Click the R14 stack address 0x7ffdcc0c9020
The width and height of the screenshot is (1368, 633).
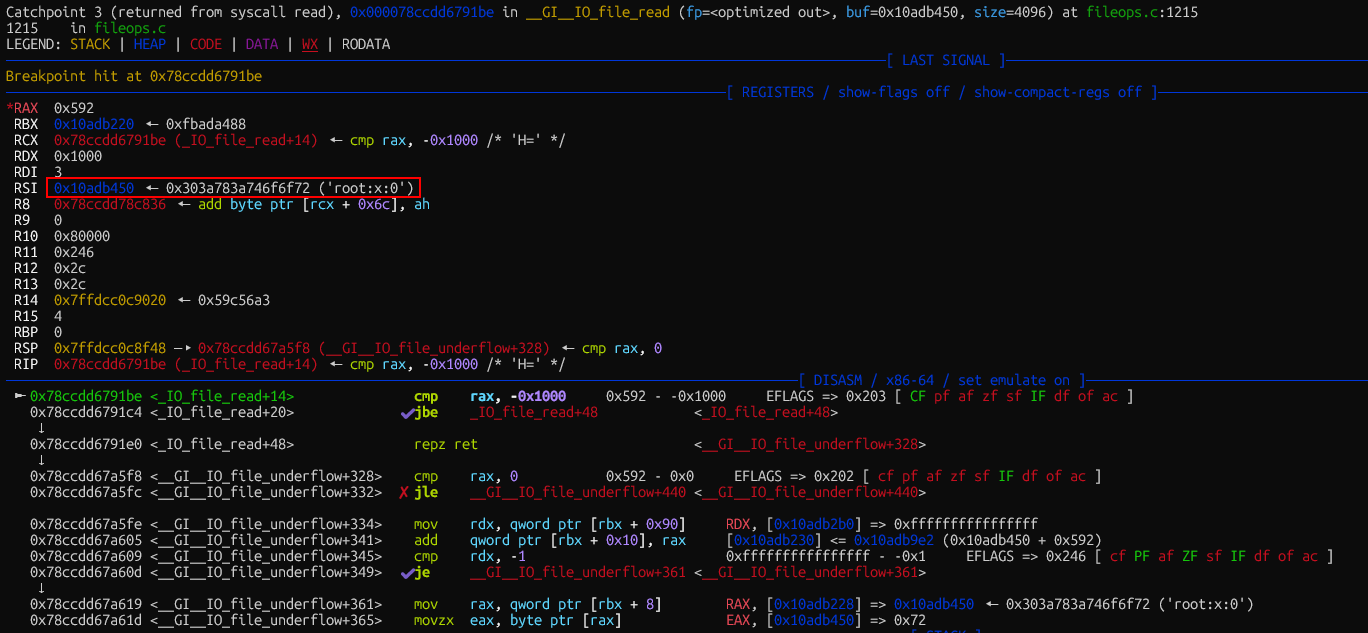110,300
